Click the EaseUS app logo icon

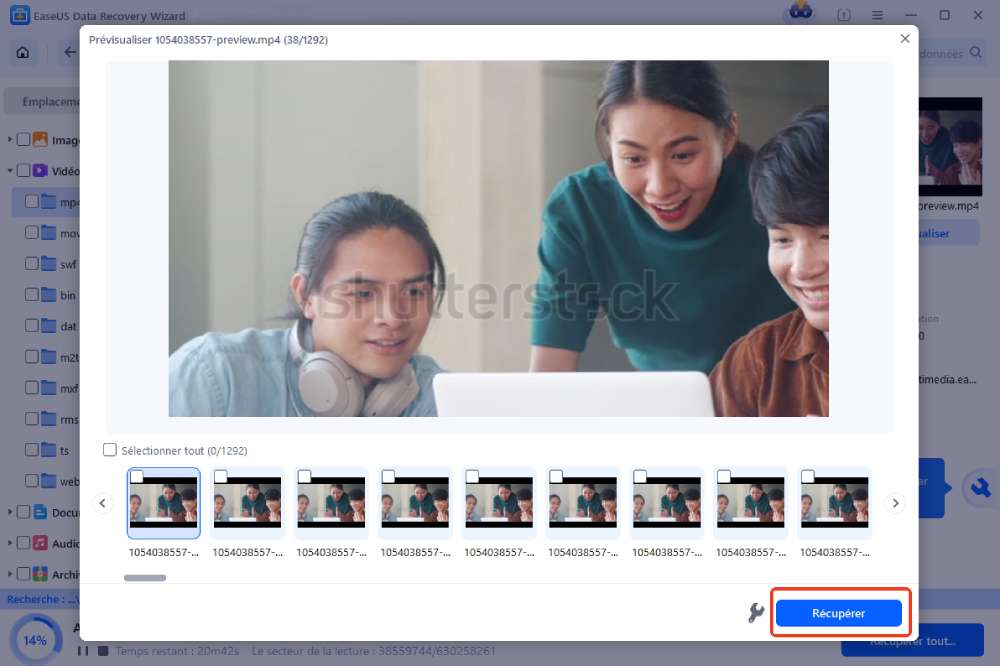click(x=20, y=15)
